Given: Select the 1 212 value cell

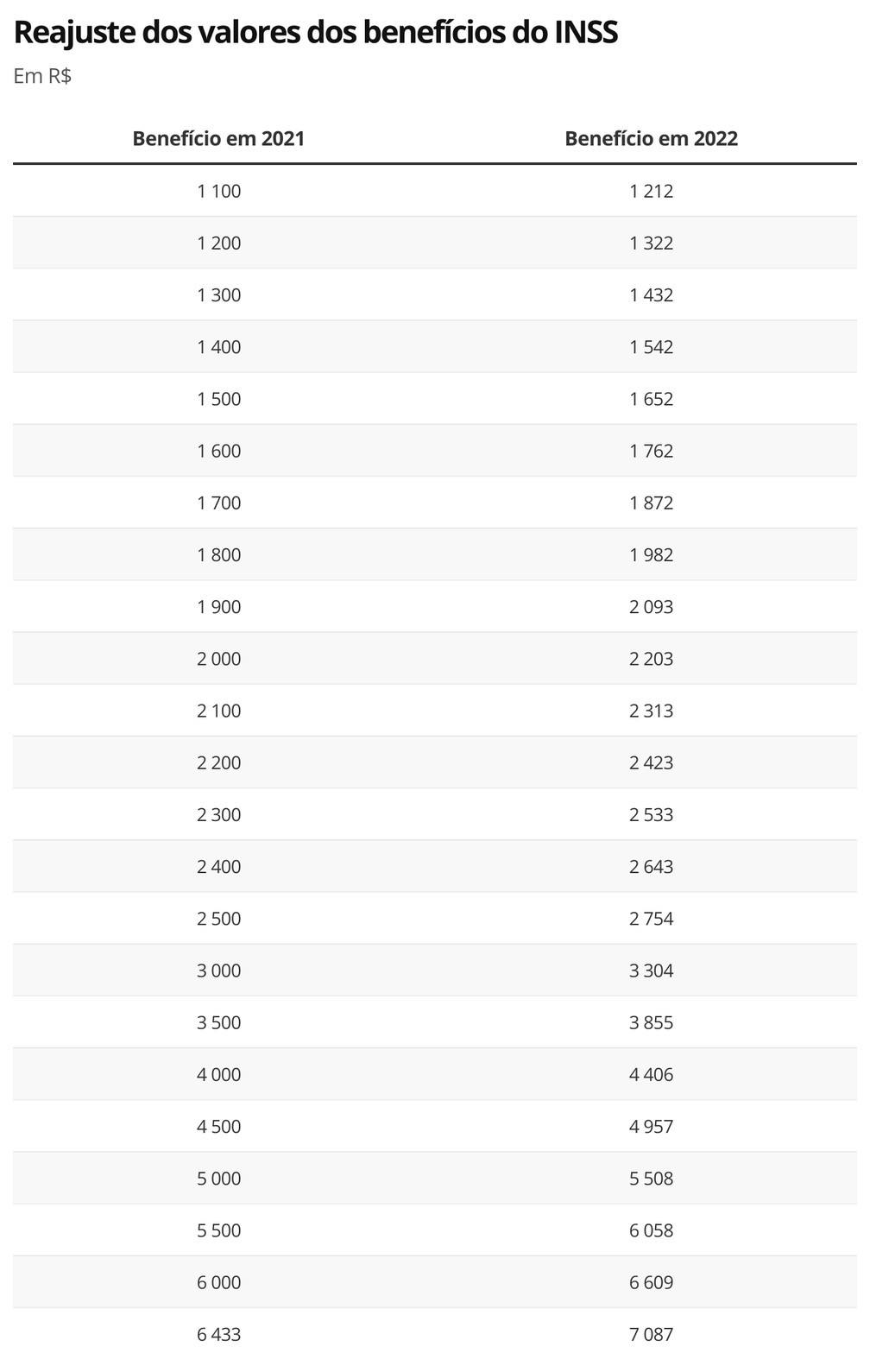Looking at the screenshot, I should point(651,191).
